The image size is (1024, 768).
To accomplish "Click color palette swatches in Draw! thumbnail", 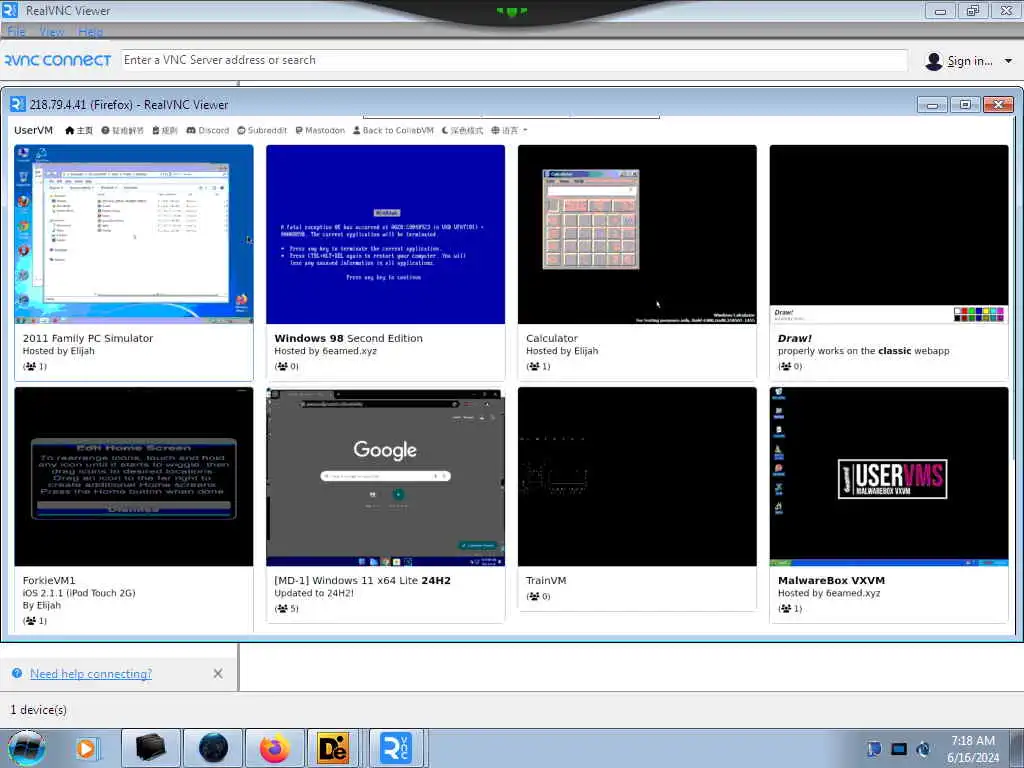I will 978,314.
